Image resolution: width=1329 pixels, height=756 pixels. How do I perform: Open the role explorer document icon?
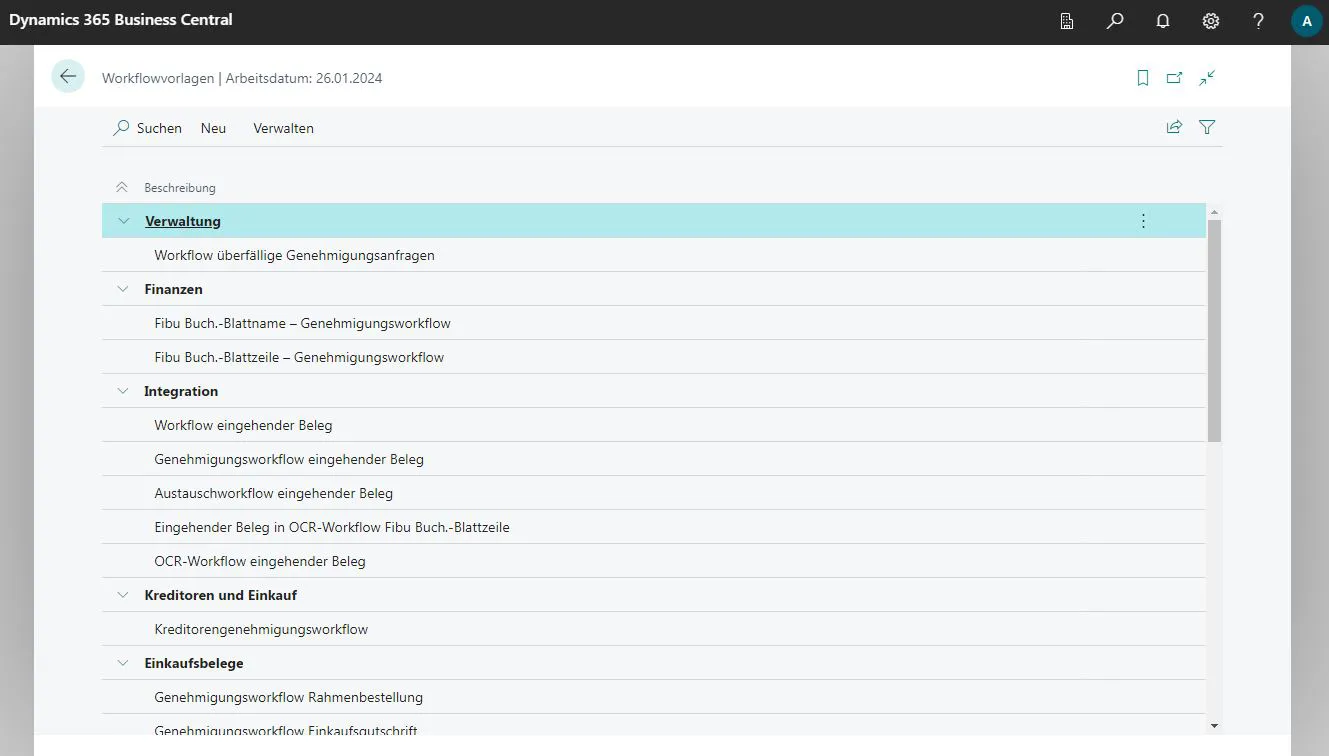click(x=1067, y=21)
